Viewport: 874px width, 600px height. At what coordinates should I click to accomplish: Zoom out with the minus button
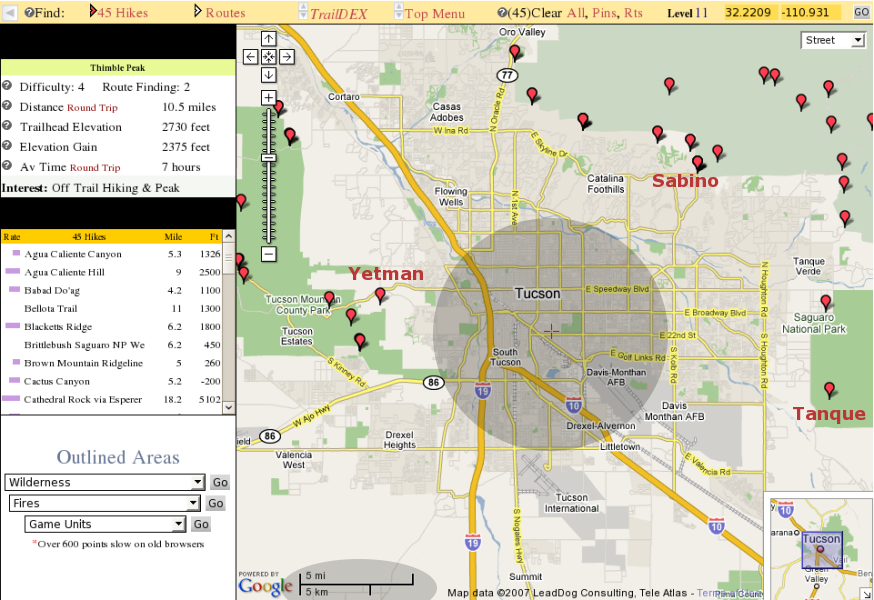click(x=269, y=255)
